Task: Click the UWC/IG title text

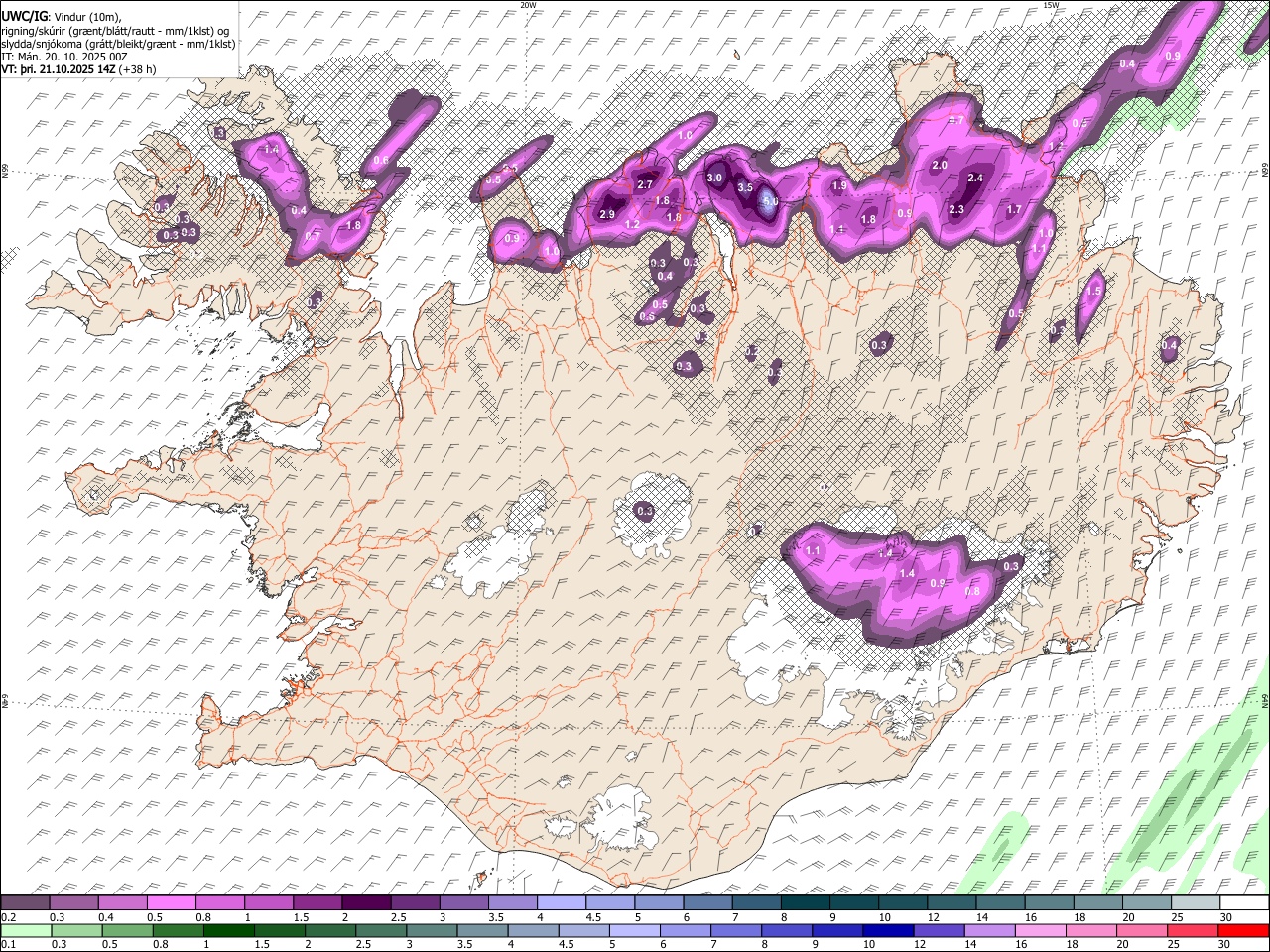Action: point(25,15)
